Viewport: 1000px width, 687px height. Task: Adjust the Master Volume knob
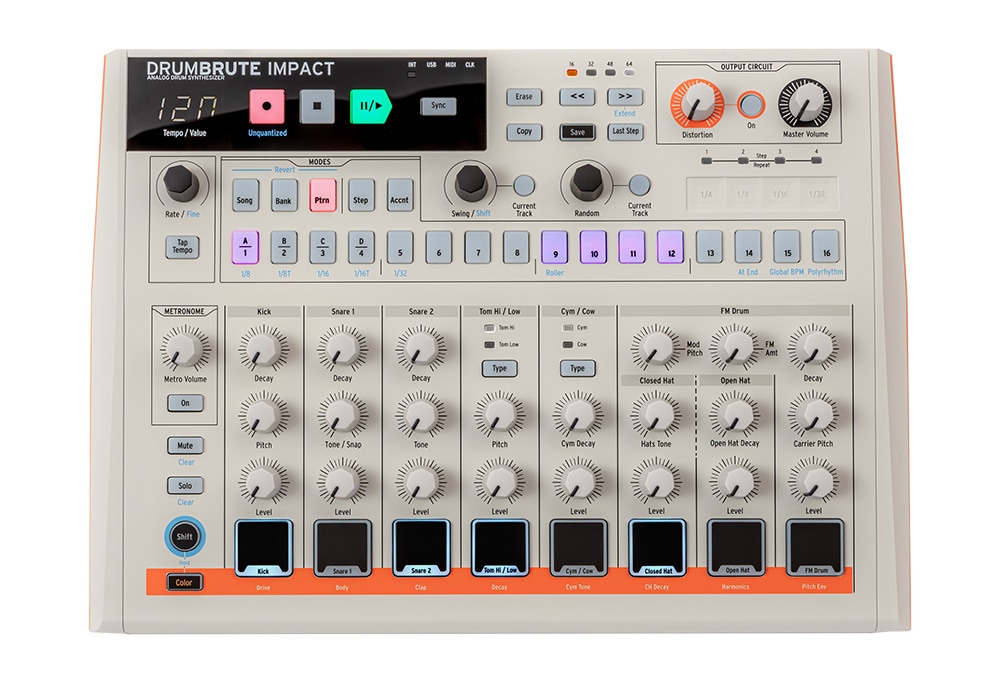(x=805, y=103)
